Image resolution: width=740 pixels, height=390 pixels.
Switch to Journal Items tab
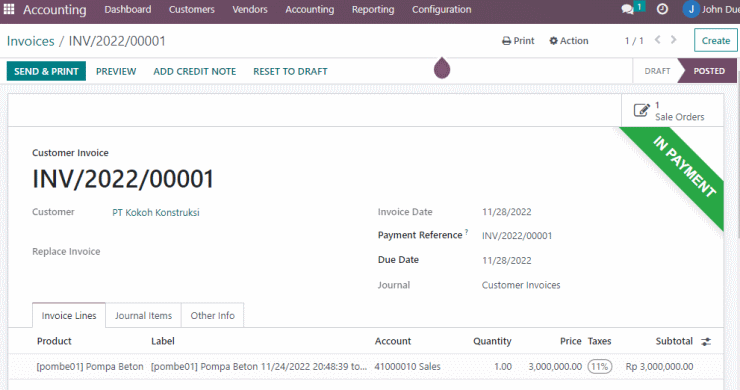[x=143, y=315]
